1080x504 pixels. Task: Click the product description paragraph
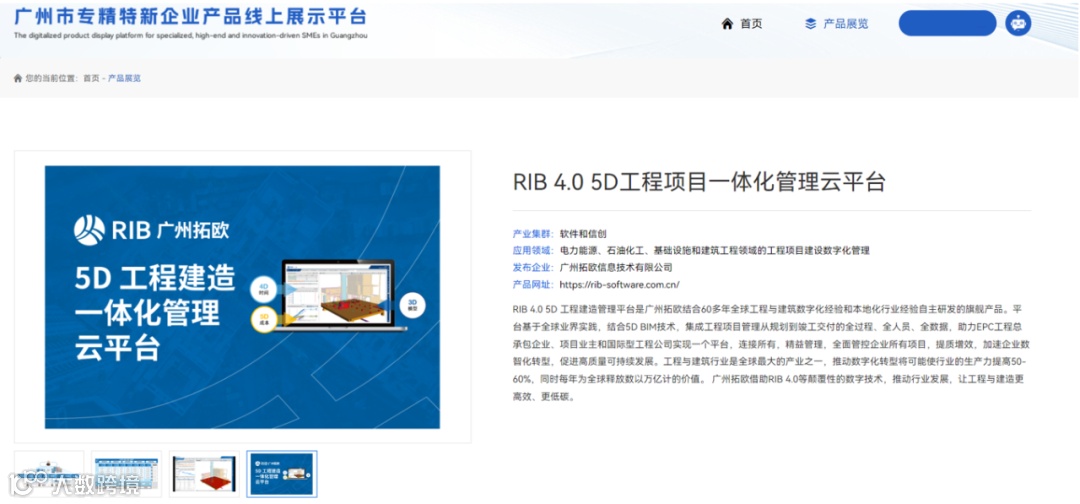771,353
